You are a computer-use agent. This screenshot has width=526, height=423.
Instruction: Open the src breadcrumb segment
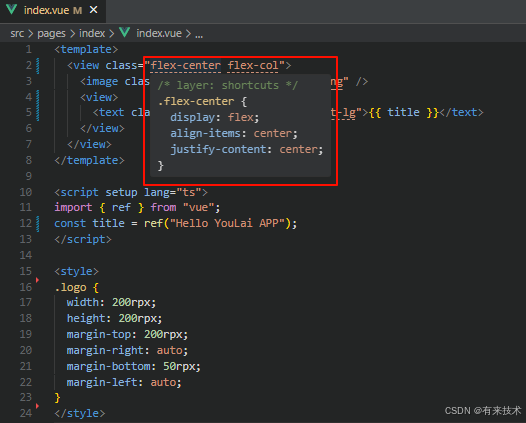tap(17, 33)
